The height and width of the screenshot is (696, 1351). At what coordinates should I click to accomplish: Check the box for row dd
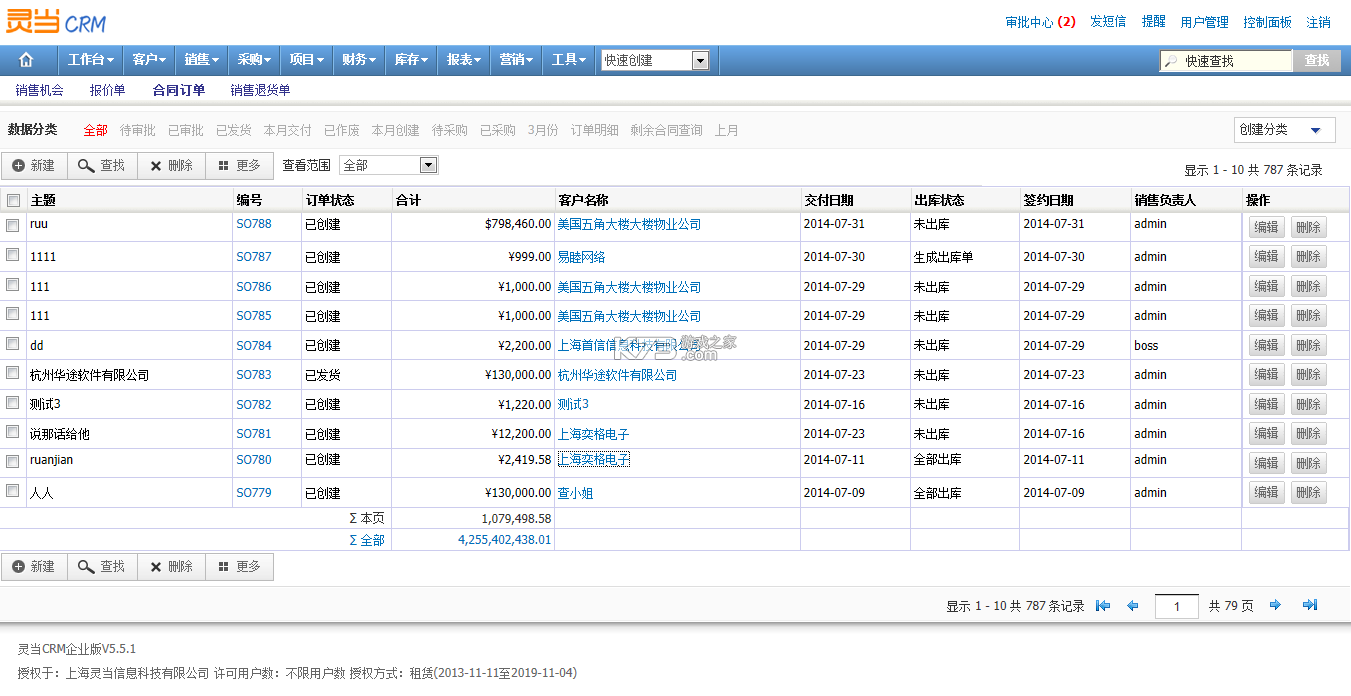[13, 343]
